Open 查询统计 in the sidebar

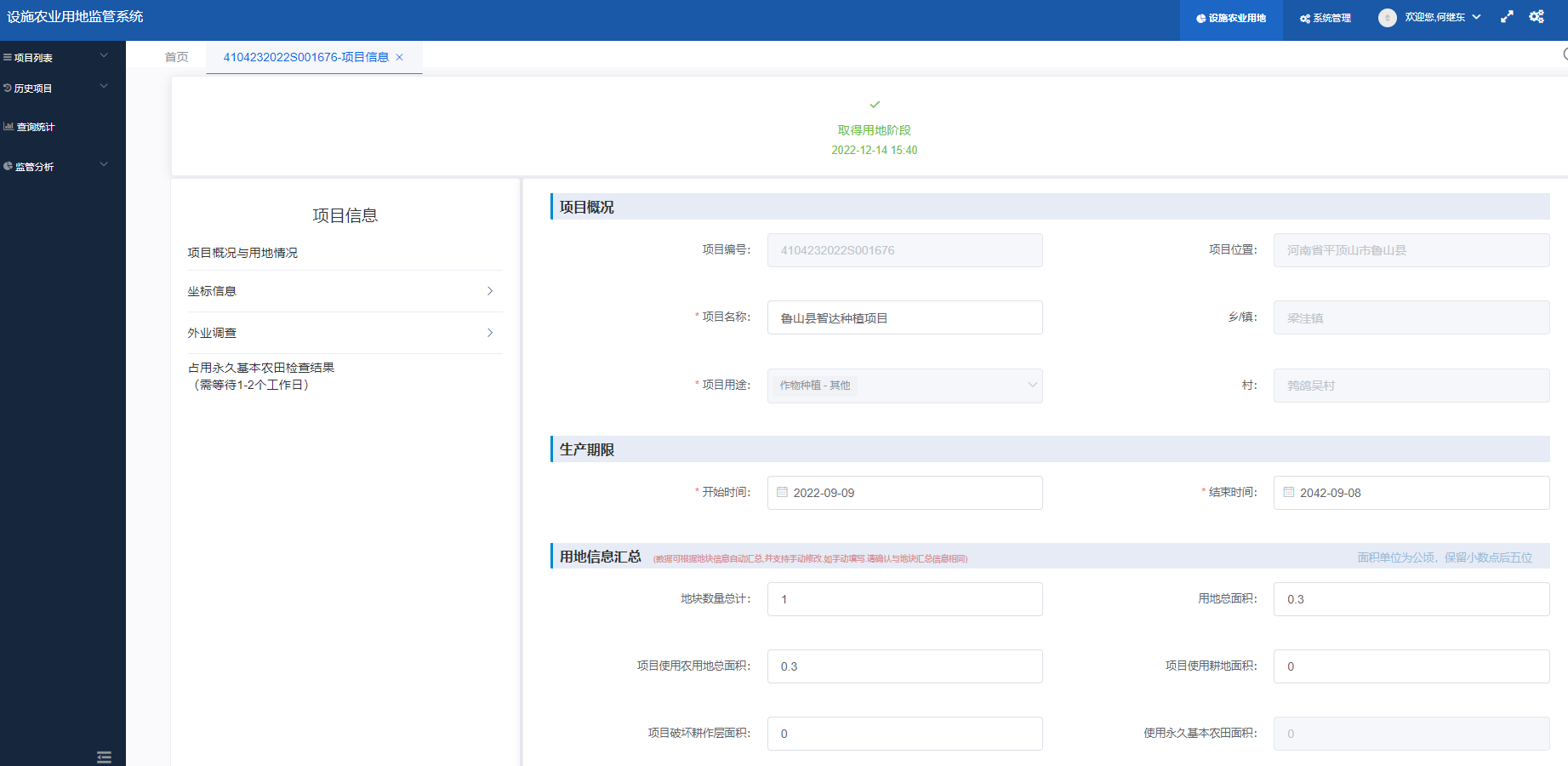[35, 127]
